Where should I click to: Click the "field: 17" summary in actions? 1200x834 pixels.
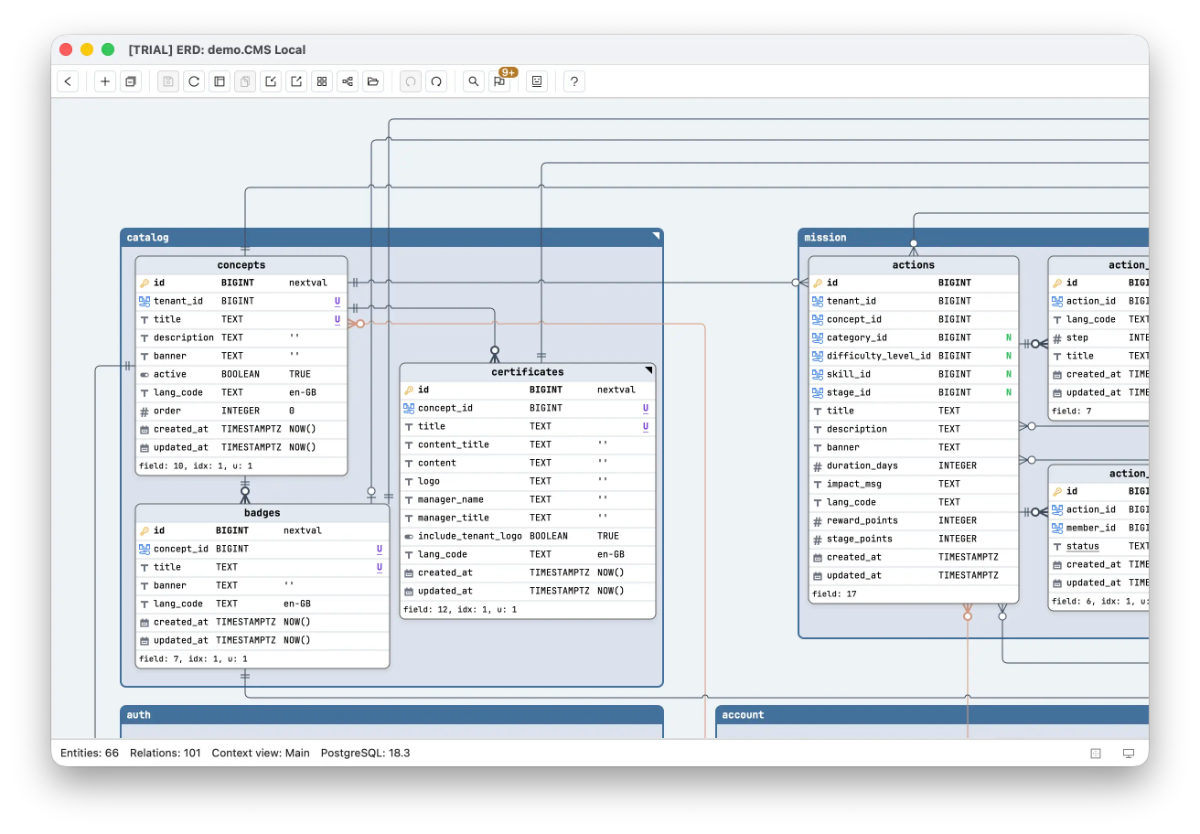pos(832,594)
